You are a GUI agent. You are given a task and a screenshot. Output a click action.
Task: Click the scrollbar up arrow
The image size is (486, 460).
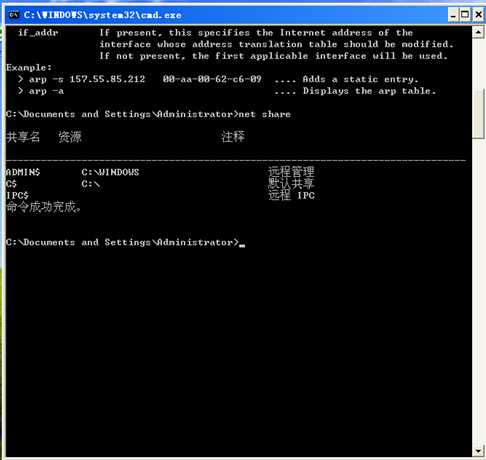tap(478, 32)
